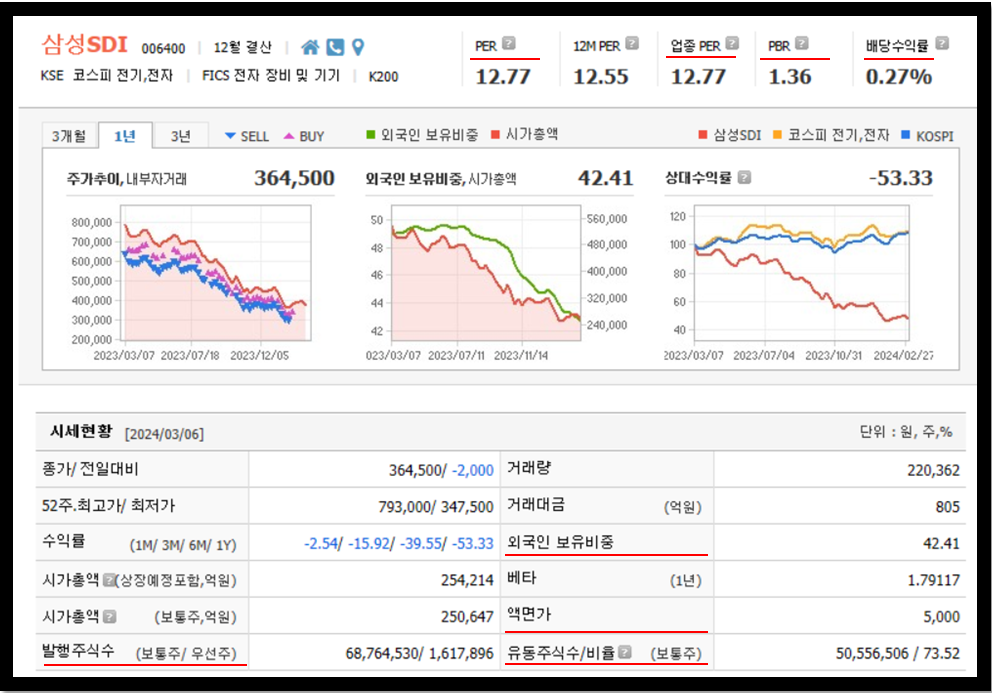992x693 pixels.
Task: Click the blue KOSPI legend swatch
Action: coord(905,134)
